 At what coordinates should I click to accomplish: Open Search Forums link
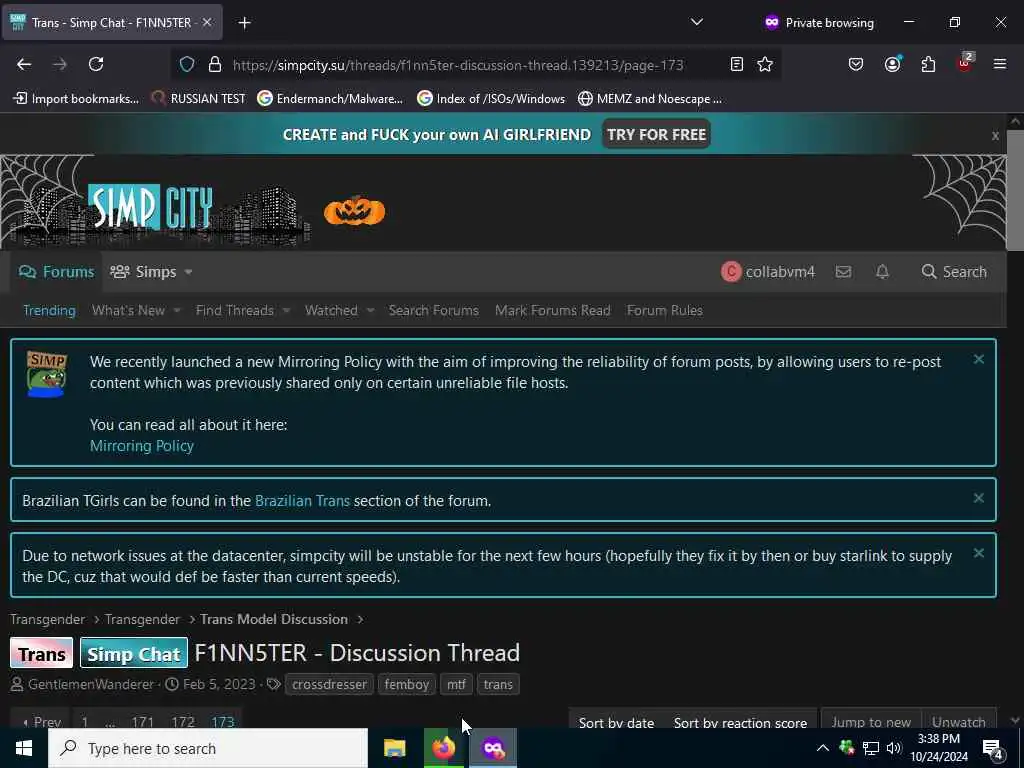pos(434,310)
